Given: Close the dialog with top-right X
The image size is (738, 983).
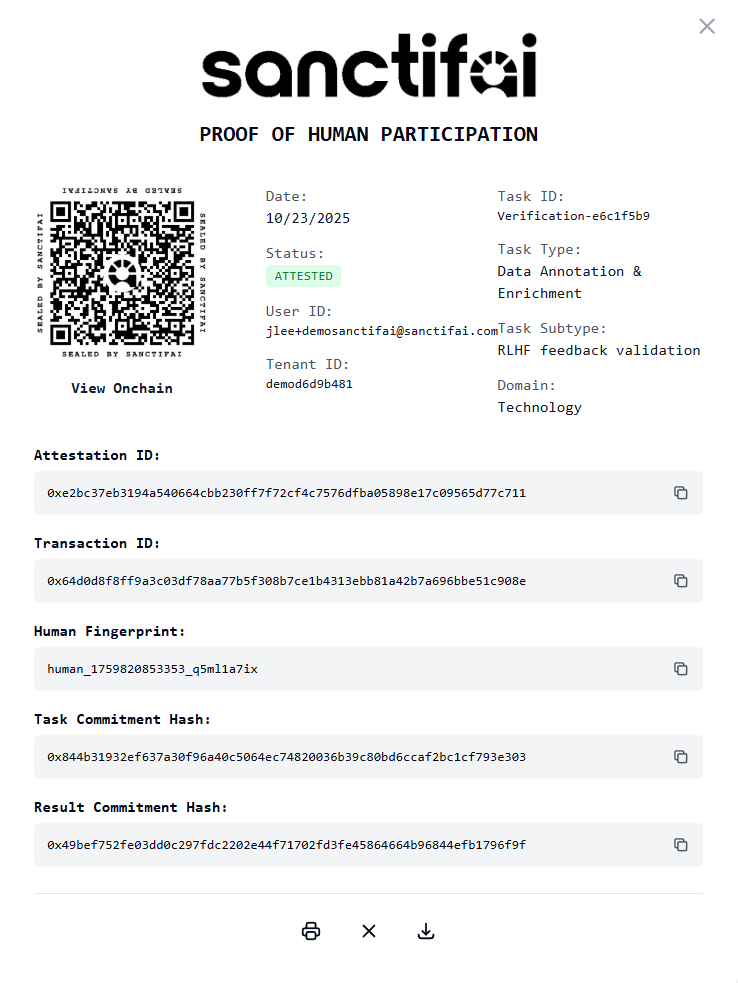Looking at the screenshot, I should [707, 26].
